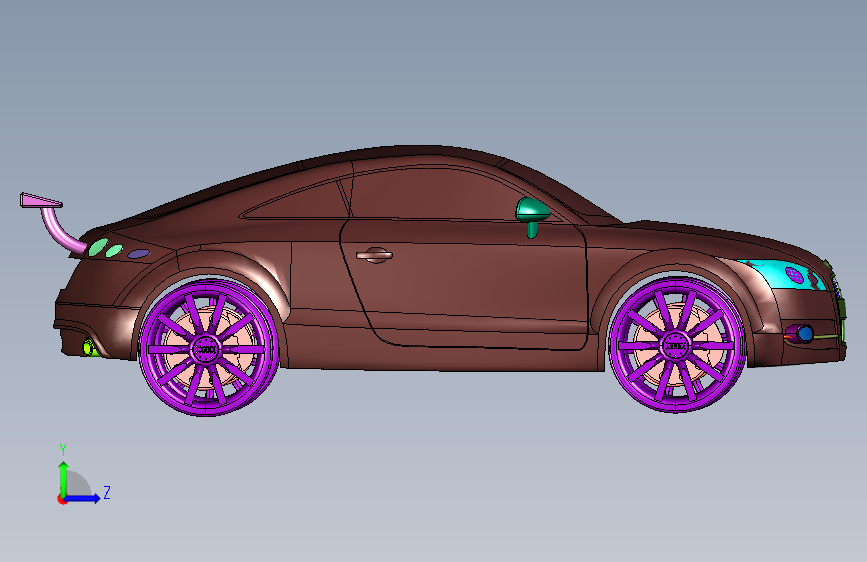Click the red origin sphere of the triad

click(x=62, y=499)
